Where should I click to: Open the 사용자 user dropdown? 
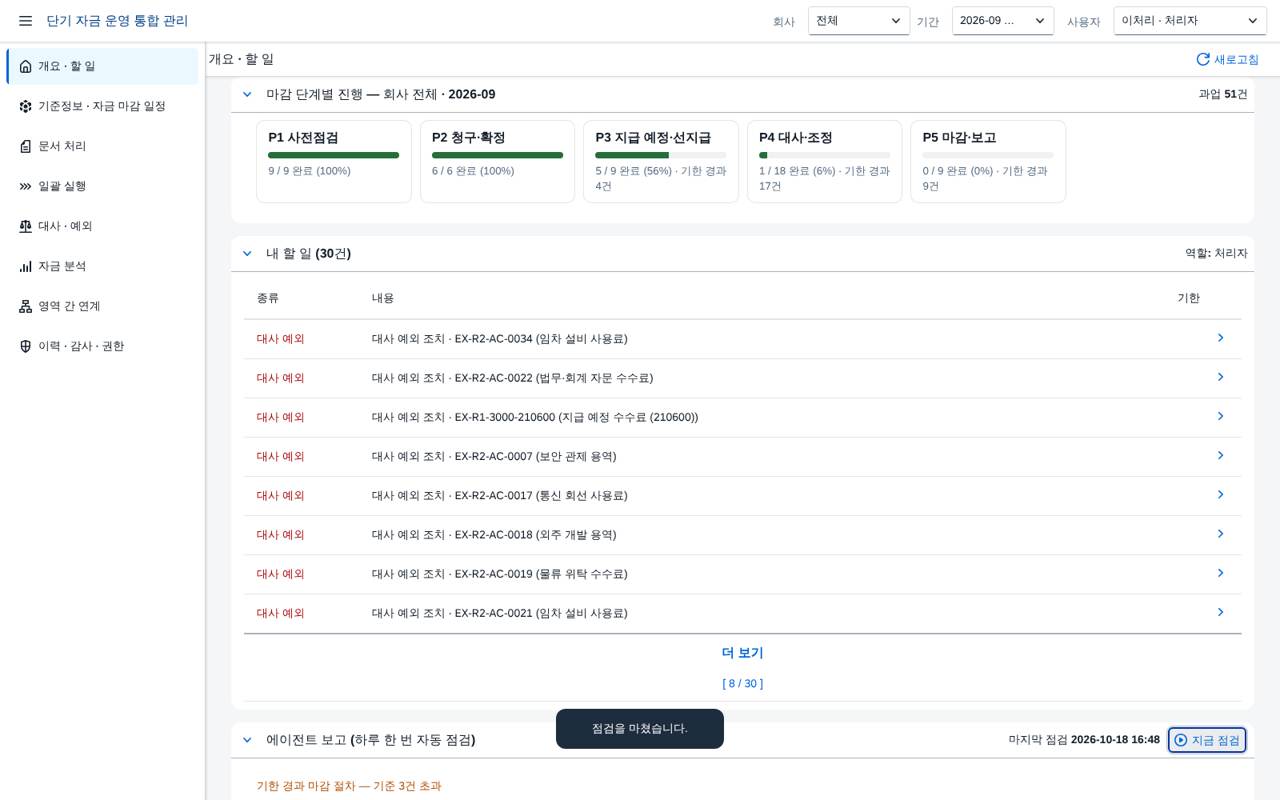(x=1190, y=21)
